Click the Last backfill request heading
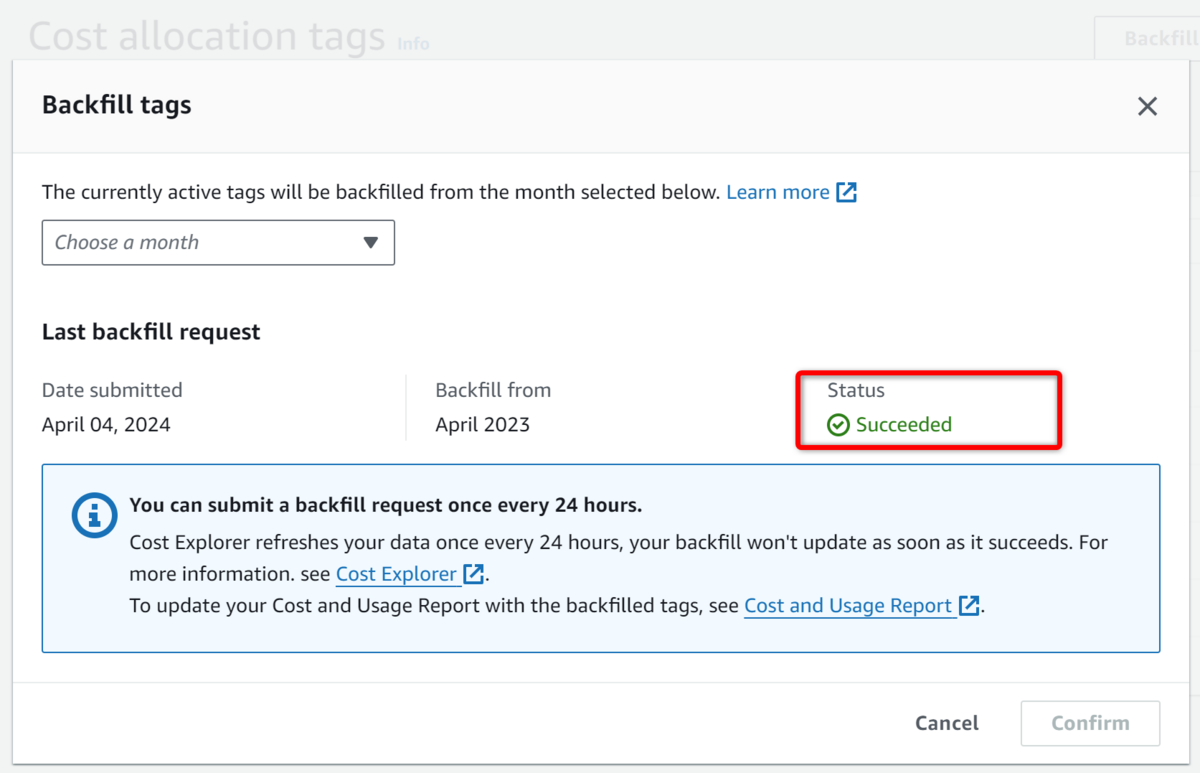 pos(151,332)
